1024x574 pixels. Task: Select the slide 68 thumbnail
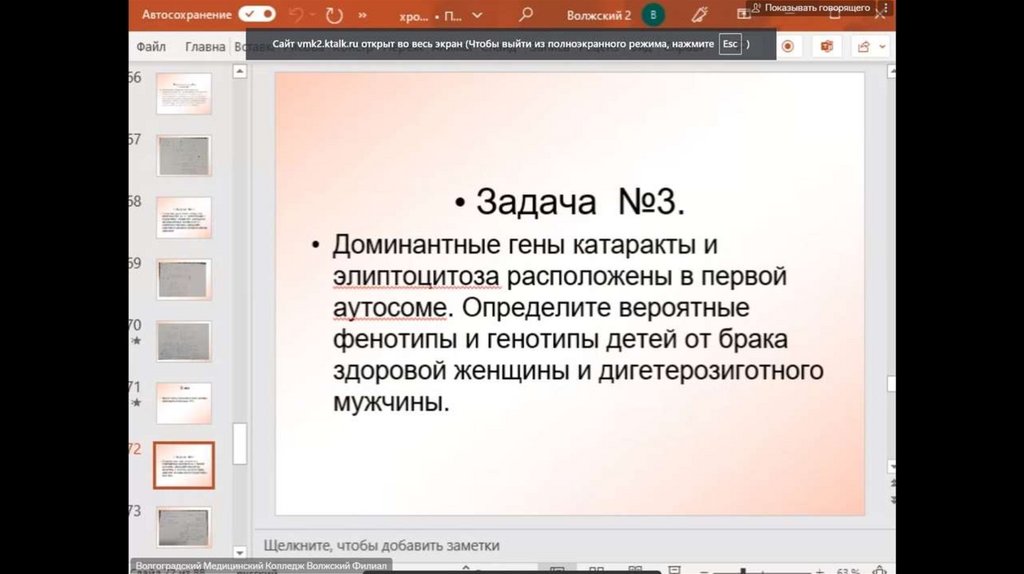coord(184,217)
